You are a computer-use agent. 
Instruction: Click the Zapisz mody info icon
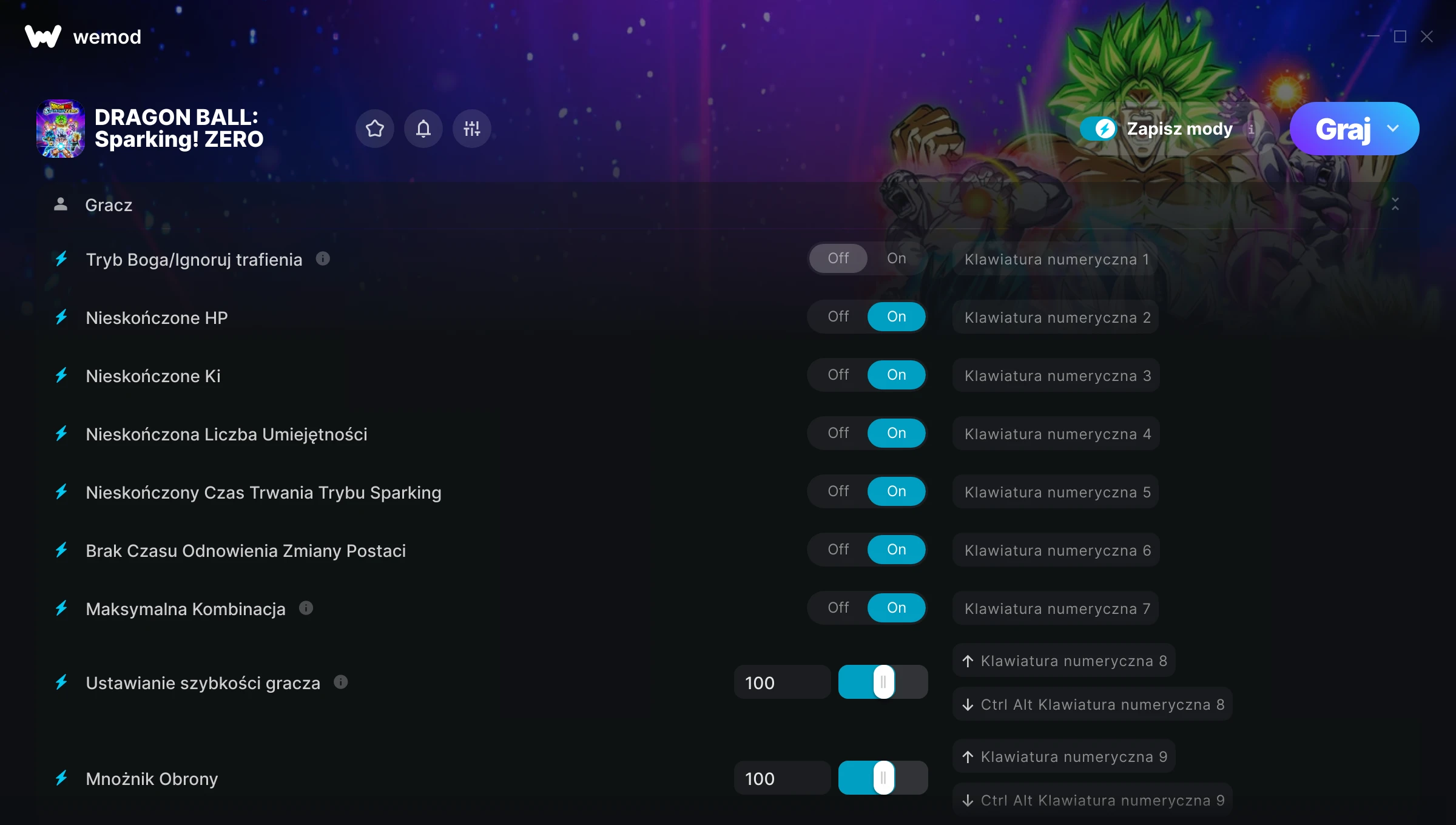coord(1251,129)
